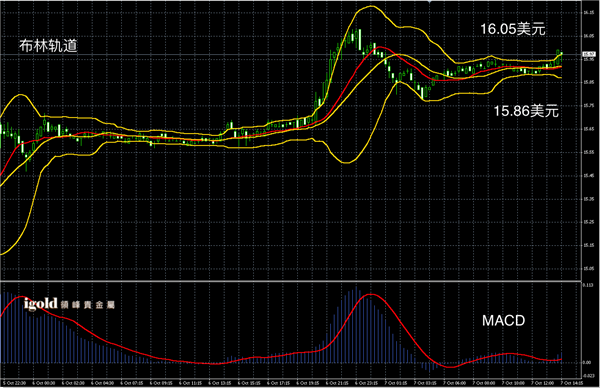Image resolution: width=600 pixels, height=388 pixels.
Task: Click the 0.00 MACD zero level label
Action: coord(587,362)
